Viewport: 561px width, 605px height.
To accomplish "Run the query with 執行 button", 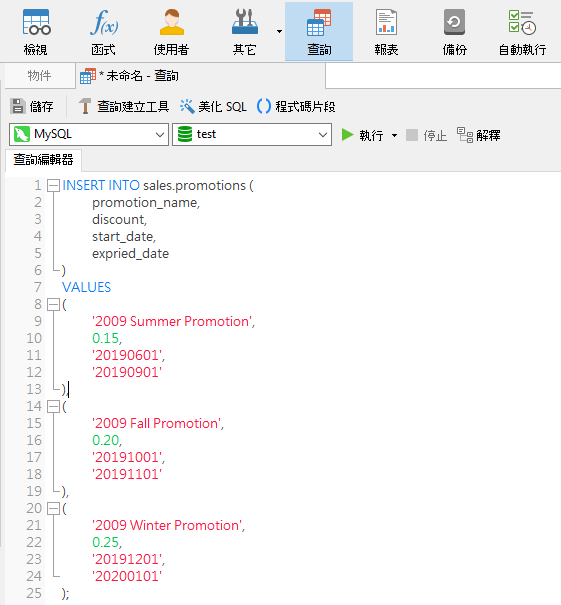I will (363, 135).
